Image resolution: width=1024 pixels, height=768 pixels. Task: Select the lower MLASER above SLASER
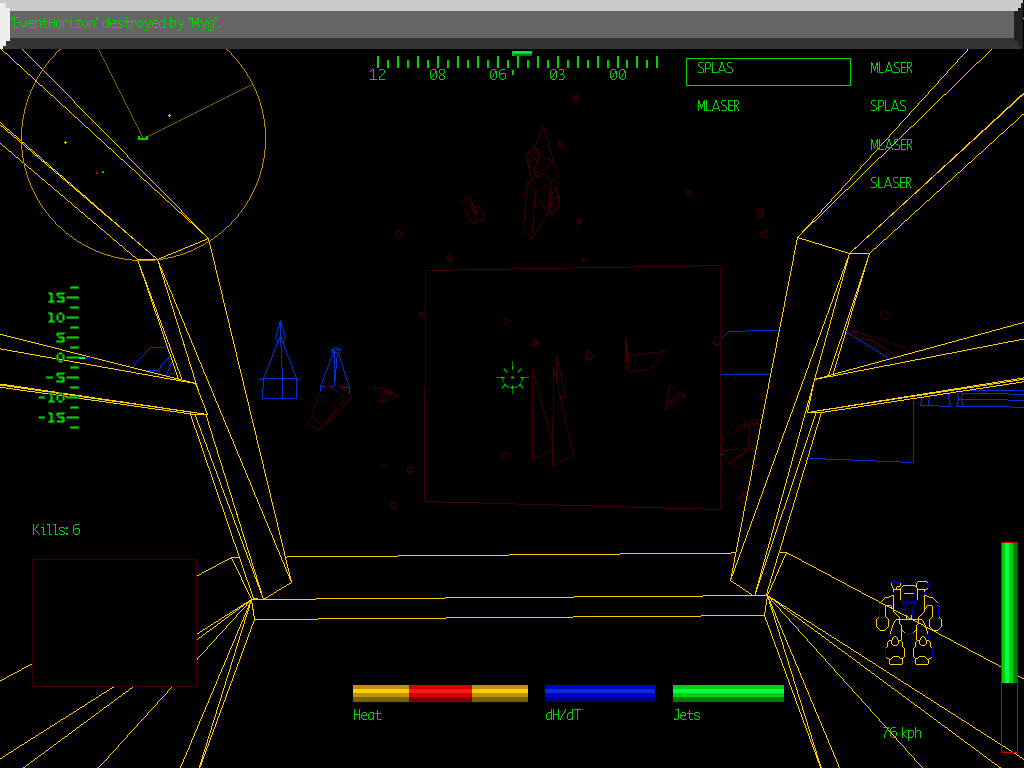coord(890,145)
